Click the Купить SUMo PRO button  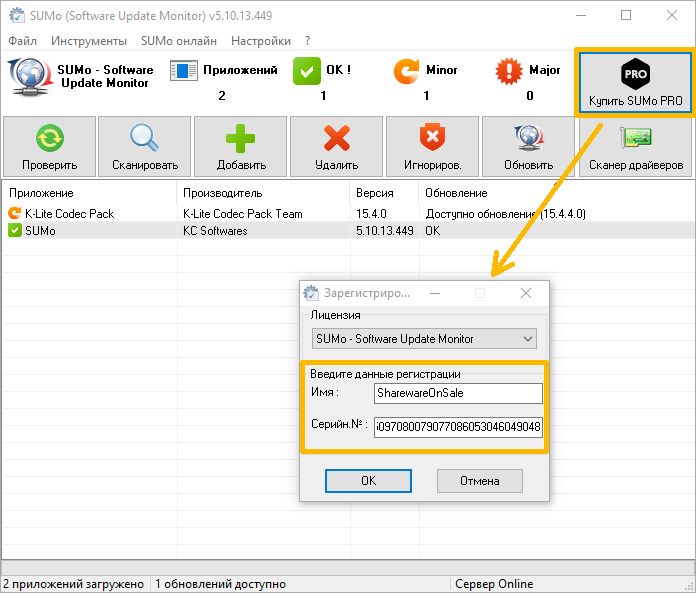tap(636, 82)
